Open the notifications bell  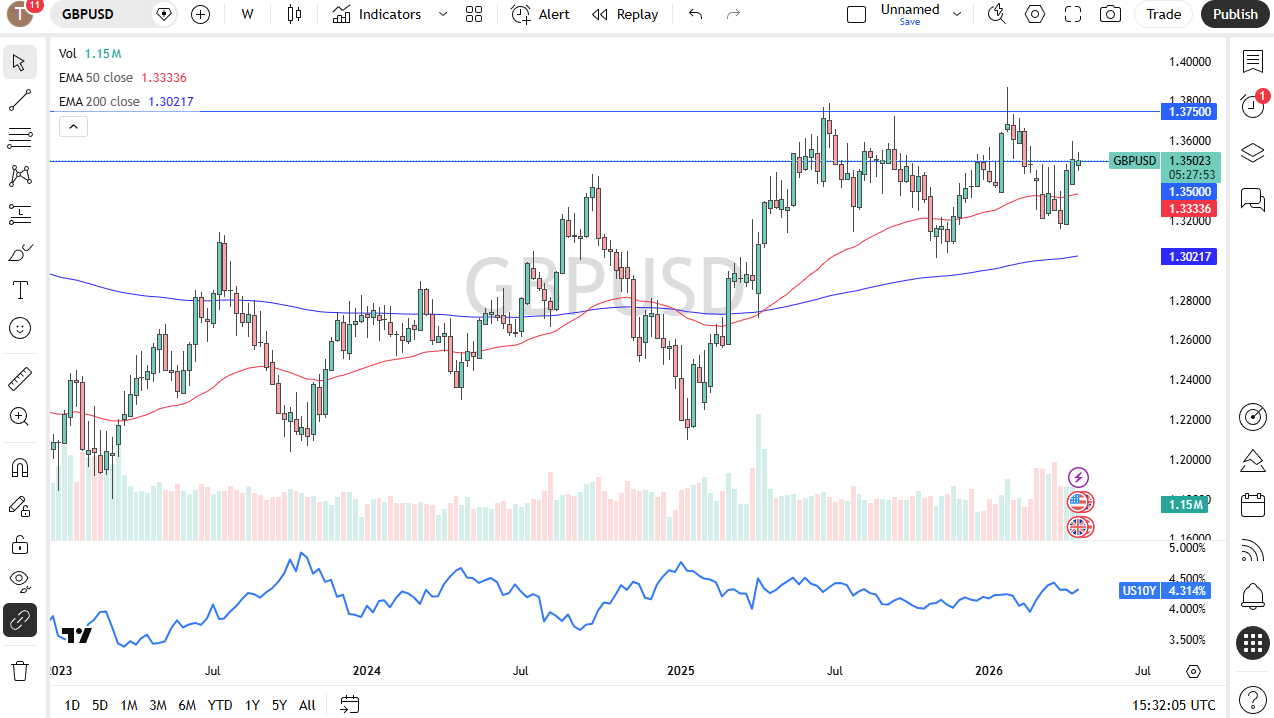click(x=1253, y=596)
